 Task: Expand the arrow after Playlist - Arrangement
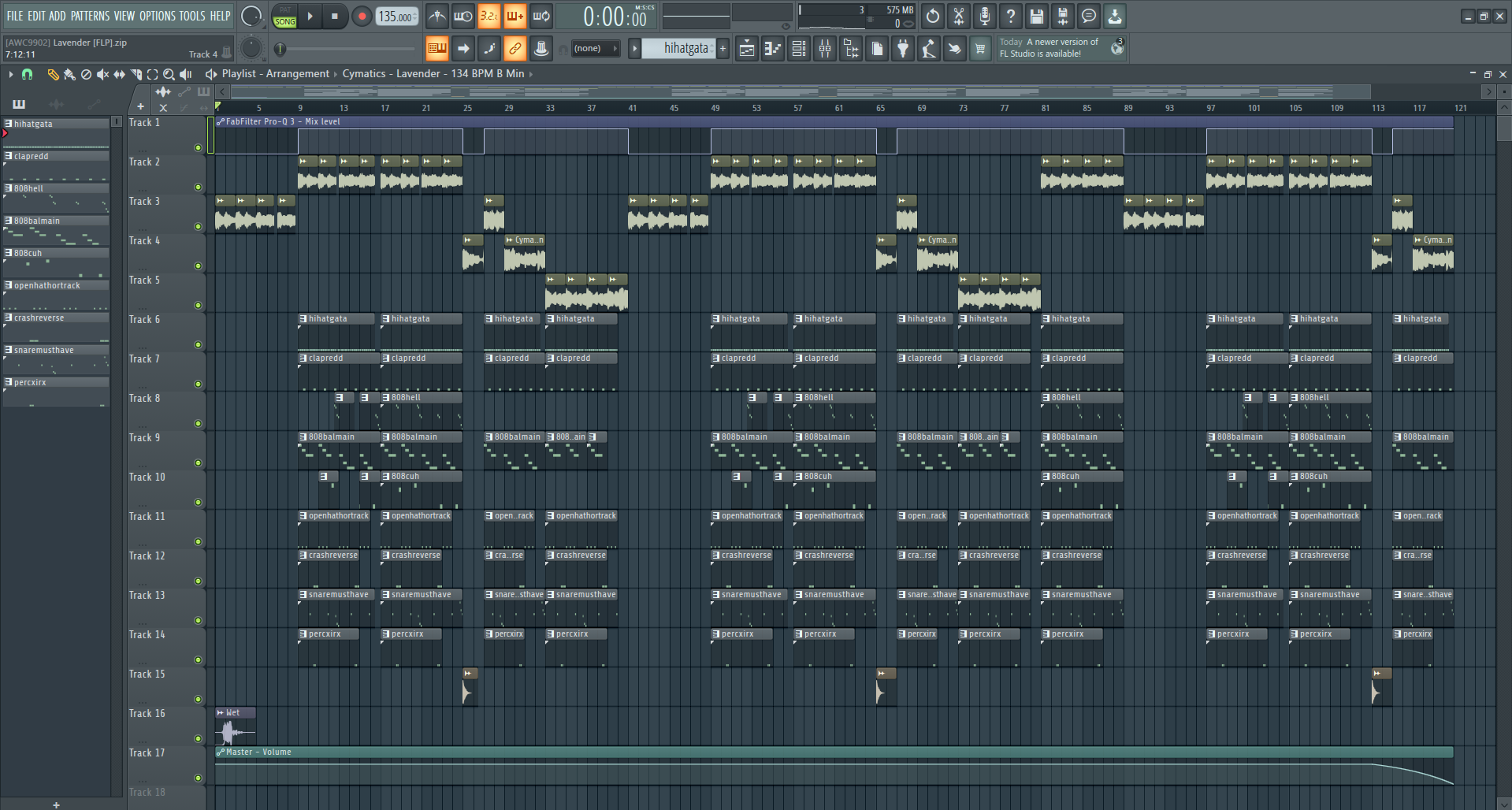click(x=336, y=74)
